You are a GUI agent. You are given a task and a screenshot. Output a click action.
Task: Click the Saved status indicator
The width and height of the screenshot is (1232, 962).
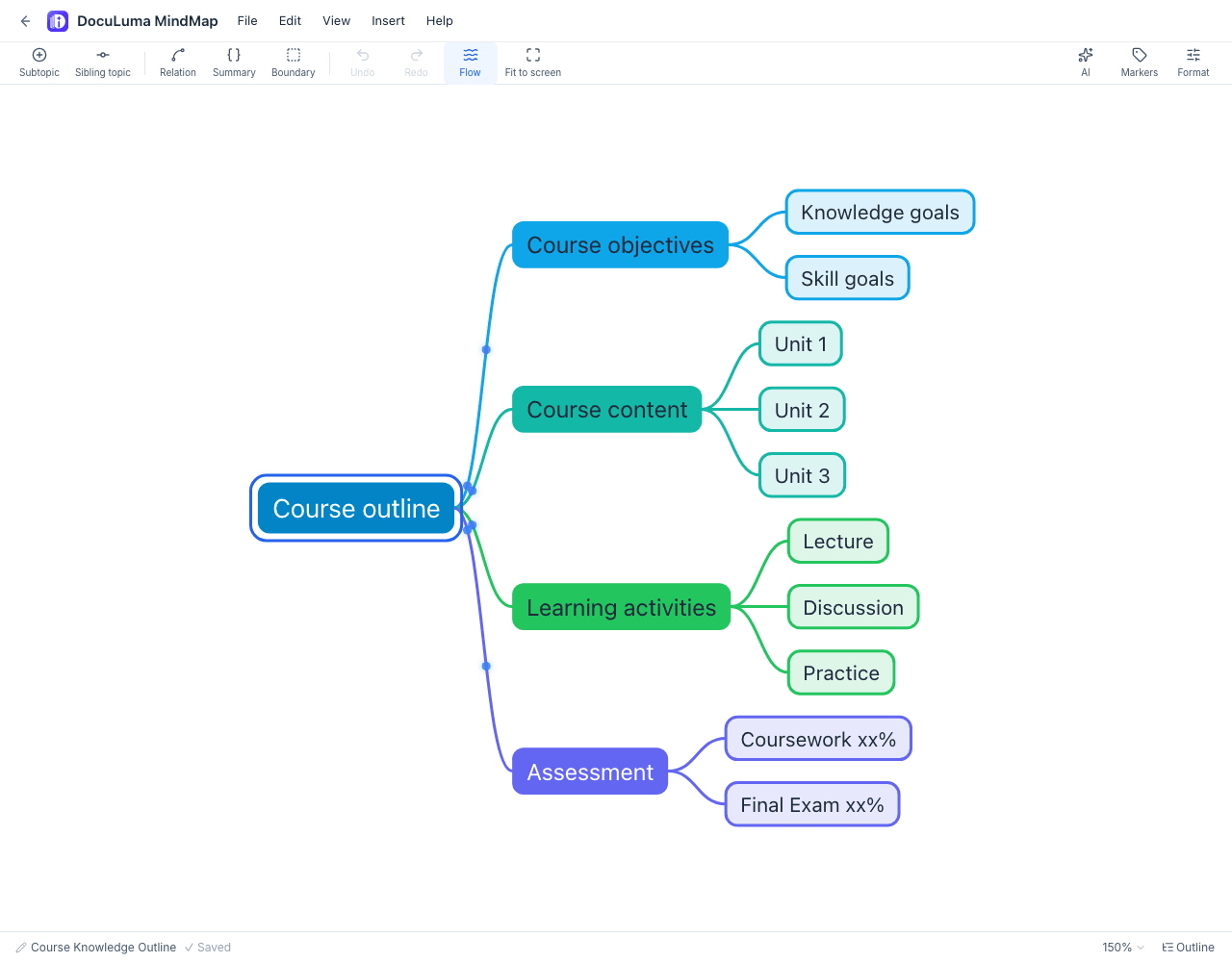click(x=208, y=948)
